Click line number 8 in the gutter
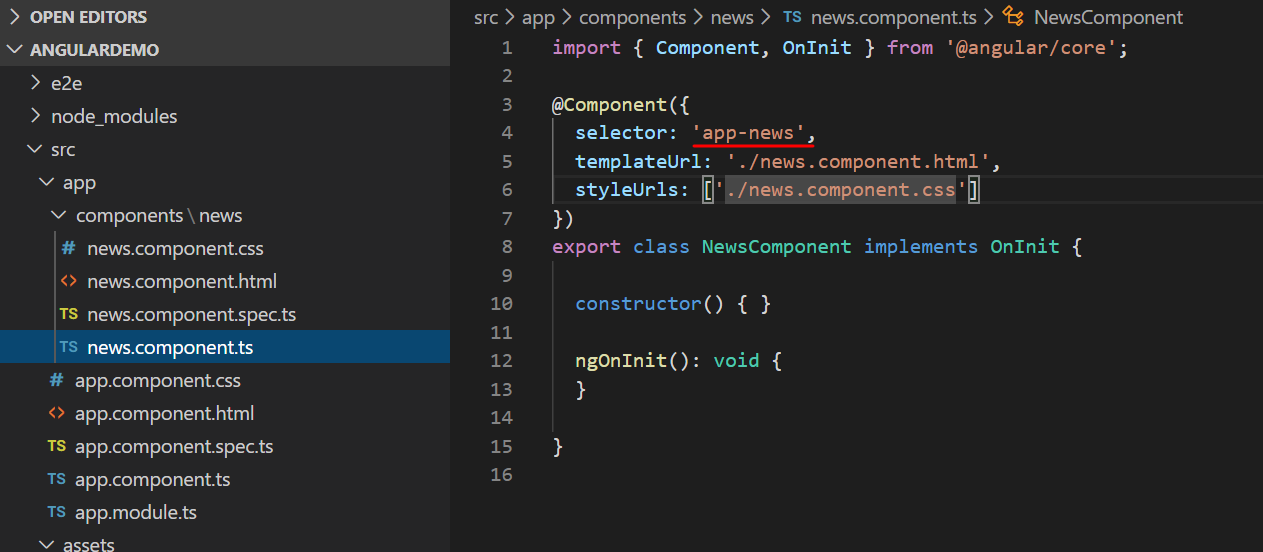Screen dimensions: 1263x552 pyautogui.click(x=507, y=246)
